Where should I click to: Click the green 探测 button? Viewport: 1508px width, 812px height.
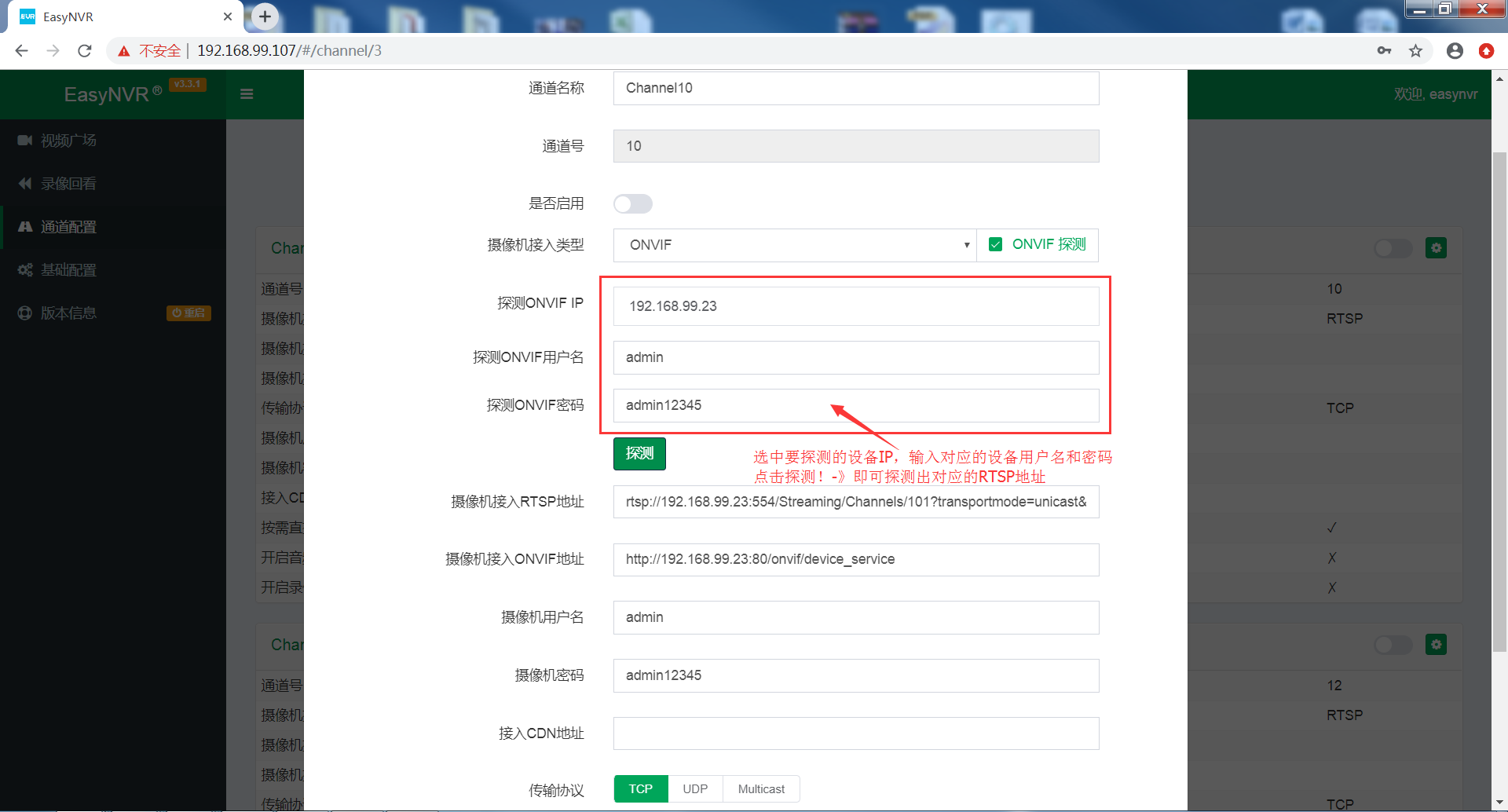tap(639, 454)
